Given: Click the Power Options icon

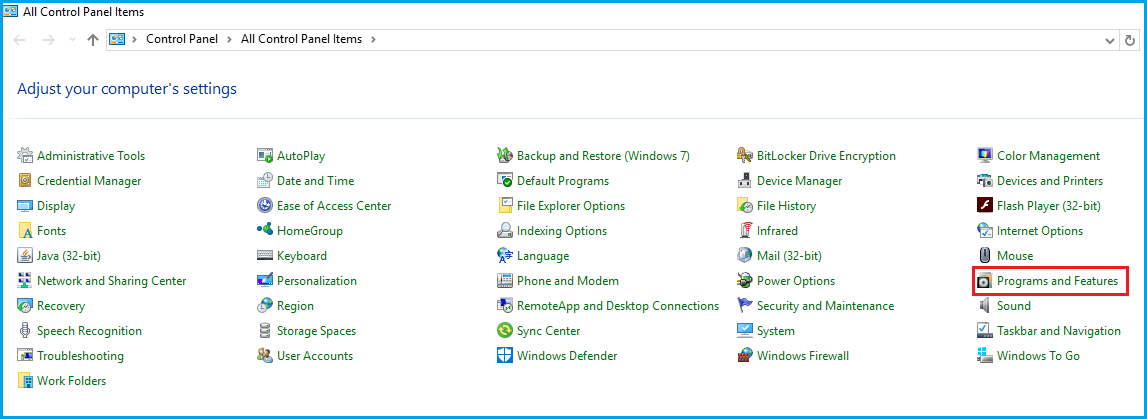Looking at the screenshot, I should pyautogui.click(x=745, y=281).
